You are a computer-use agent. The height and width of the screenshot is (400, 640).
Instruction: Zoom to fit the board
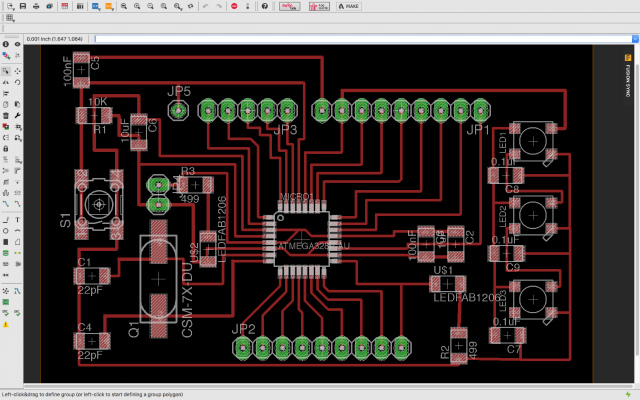(x=124, y=6)
